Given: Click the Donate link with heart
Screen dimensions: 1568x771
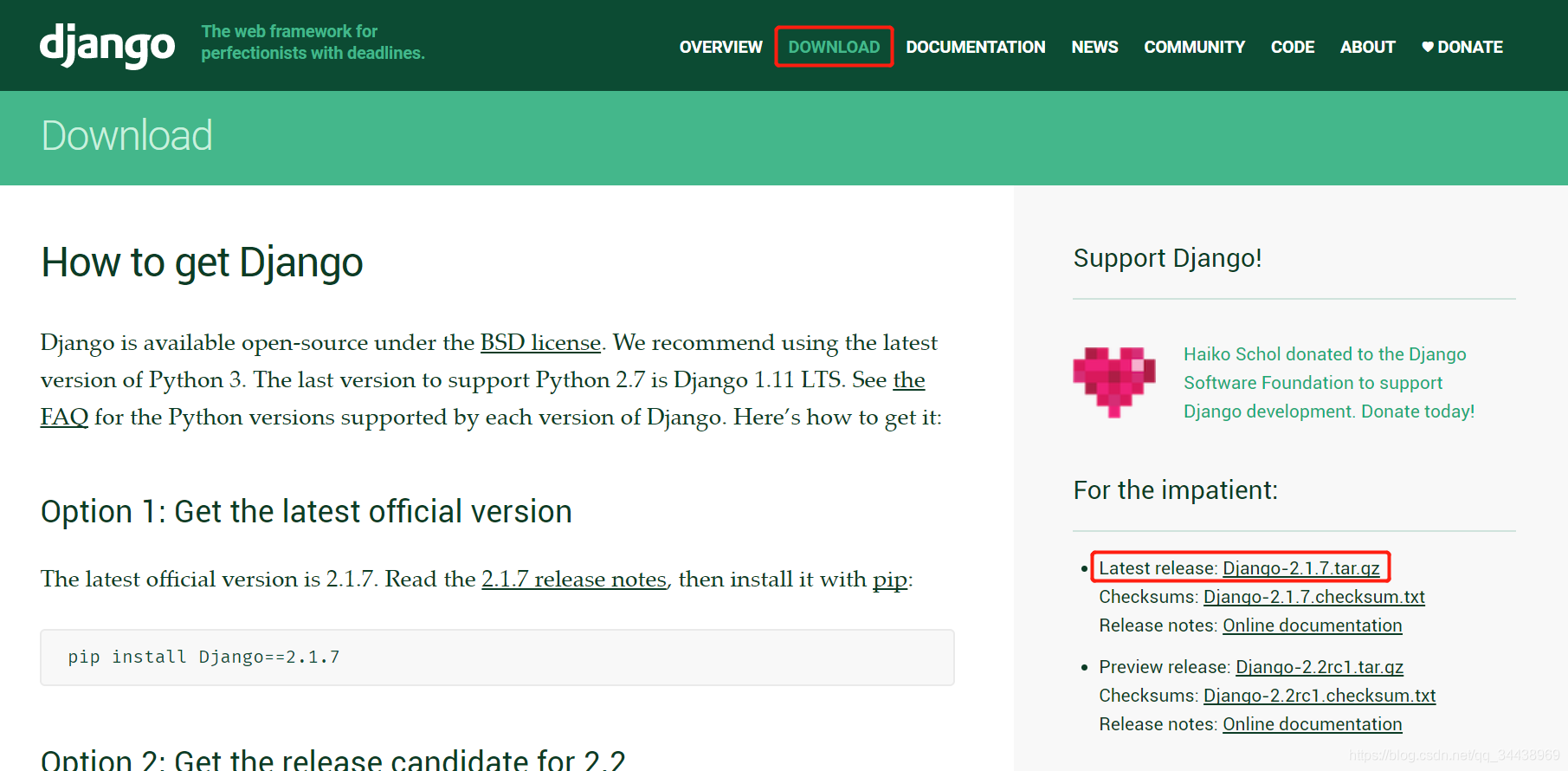Looking at the screenshot, I should tap(1462, 47).
